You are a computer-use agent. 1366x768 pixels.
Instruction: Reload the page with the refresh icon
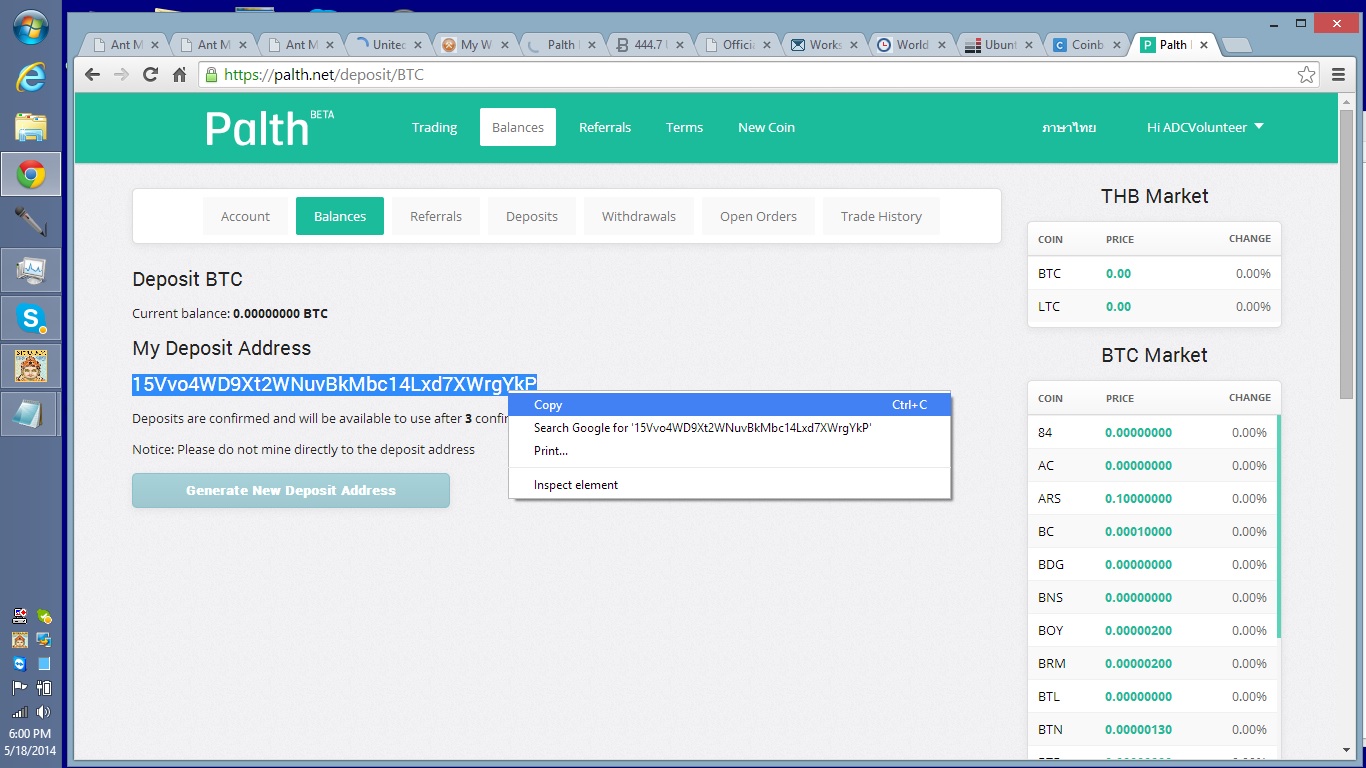coord(150,75)
